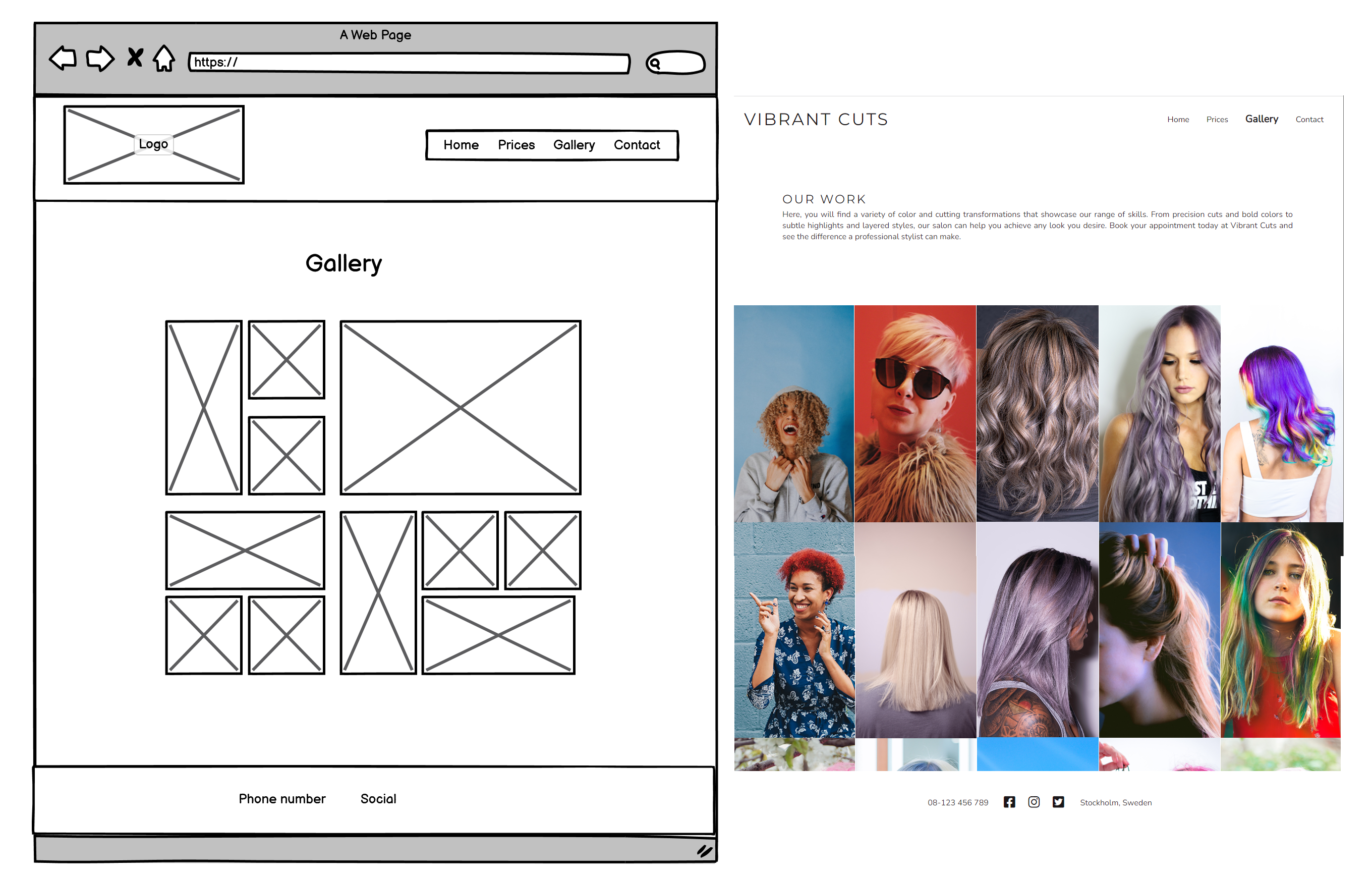Open the red-haired woman in floral dress photo
Viewport: 1372px width, 876px height.
click(794, 630)
